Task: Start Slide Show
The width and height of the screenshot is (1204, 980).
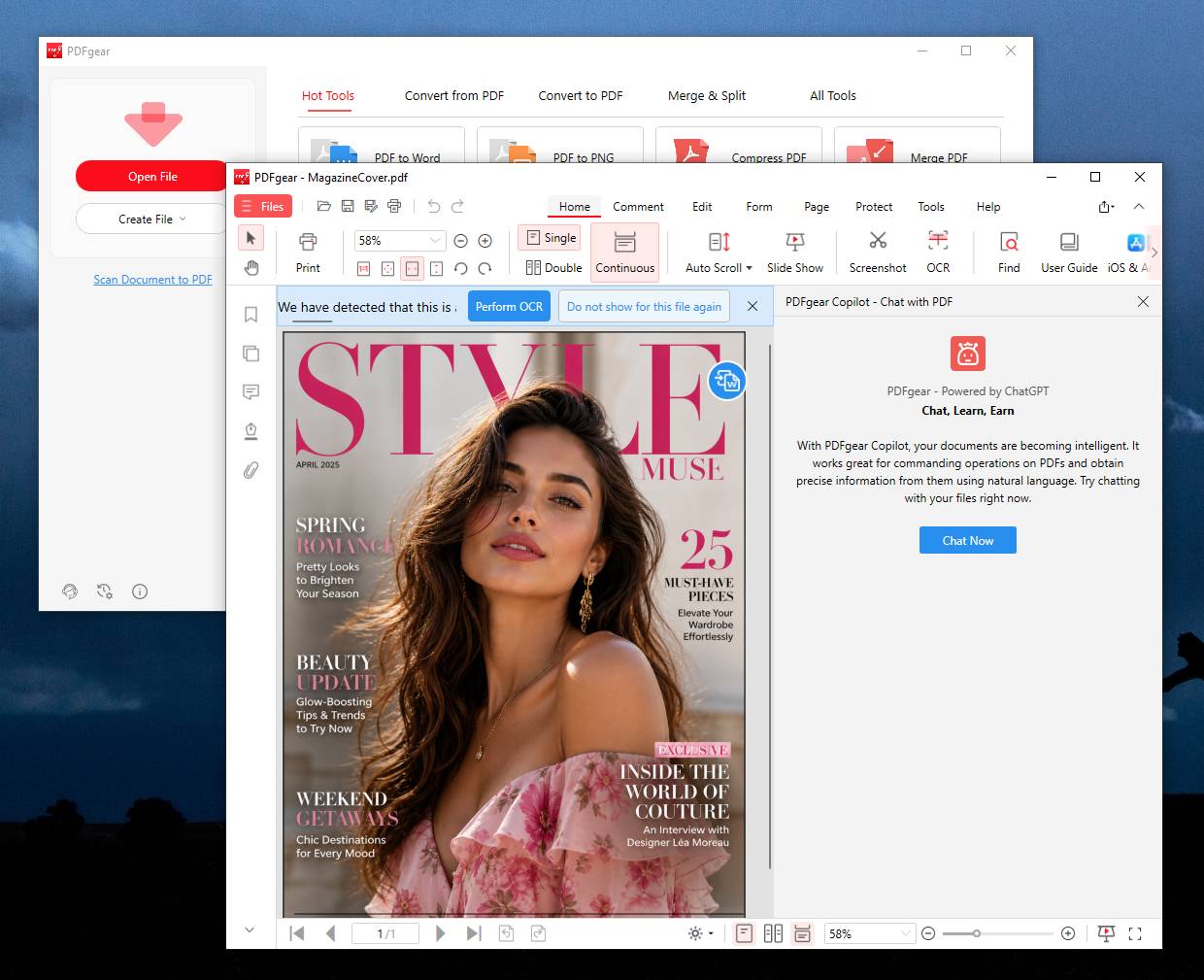Action: pos(794,253)
